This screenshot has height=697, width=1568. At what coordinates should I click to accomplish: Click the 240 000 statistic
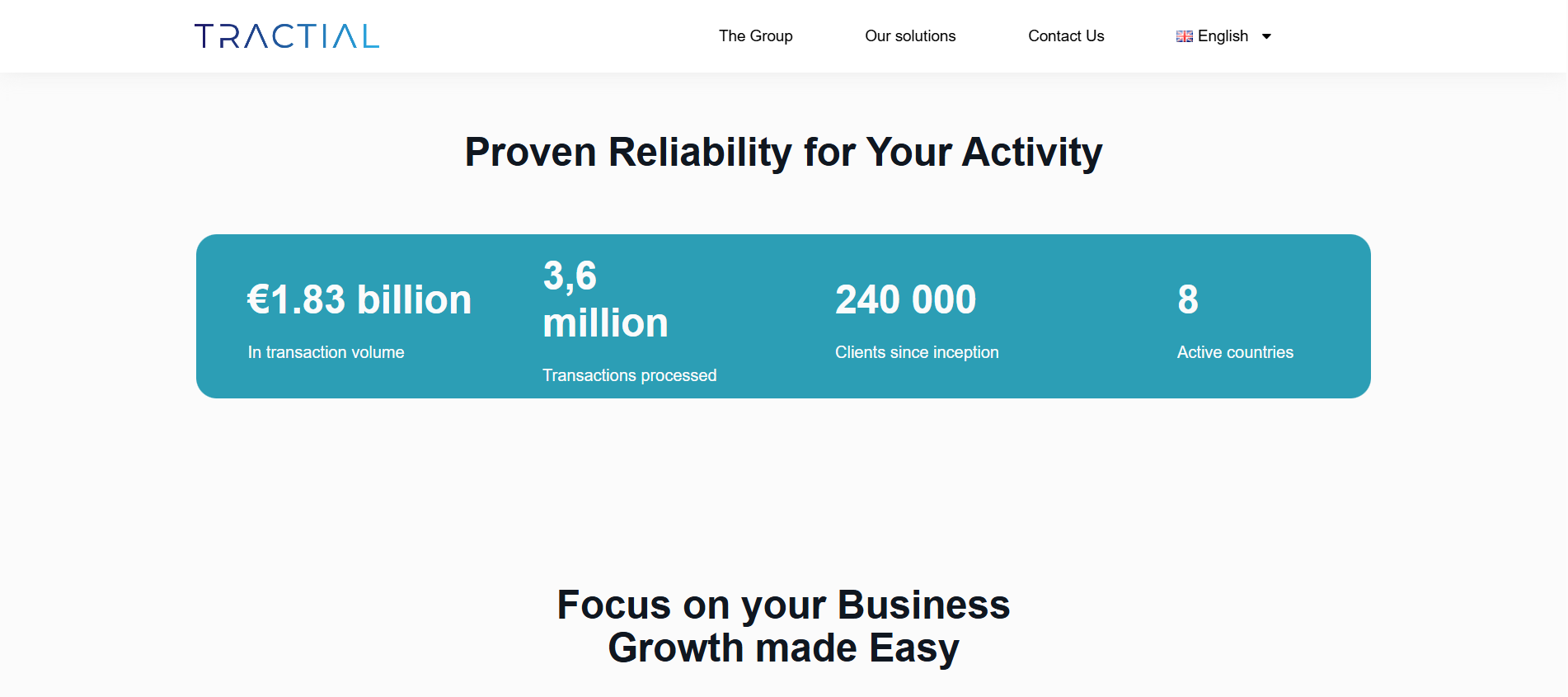(905, 299)
